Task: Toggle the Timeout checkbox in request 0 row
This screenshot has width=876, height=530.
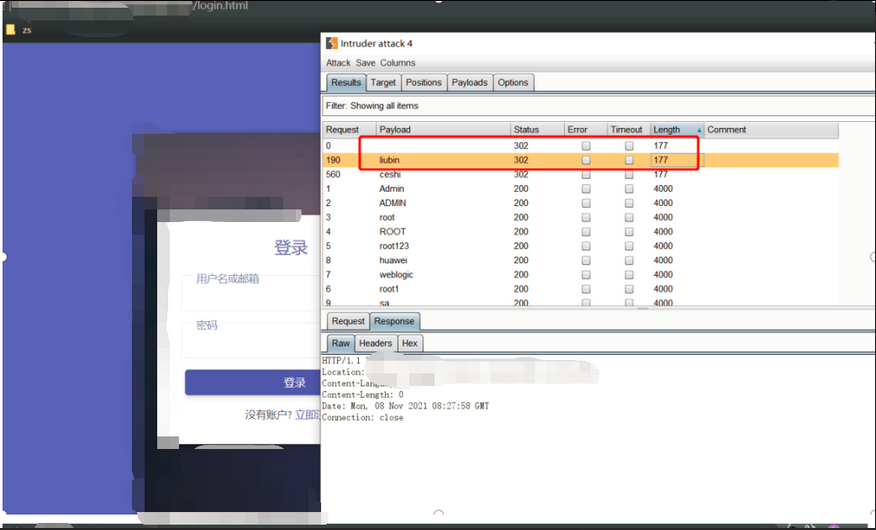Action: tap(629, 146)
